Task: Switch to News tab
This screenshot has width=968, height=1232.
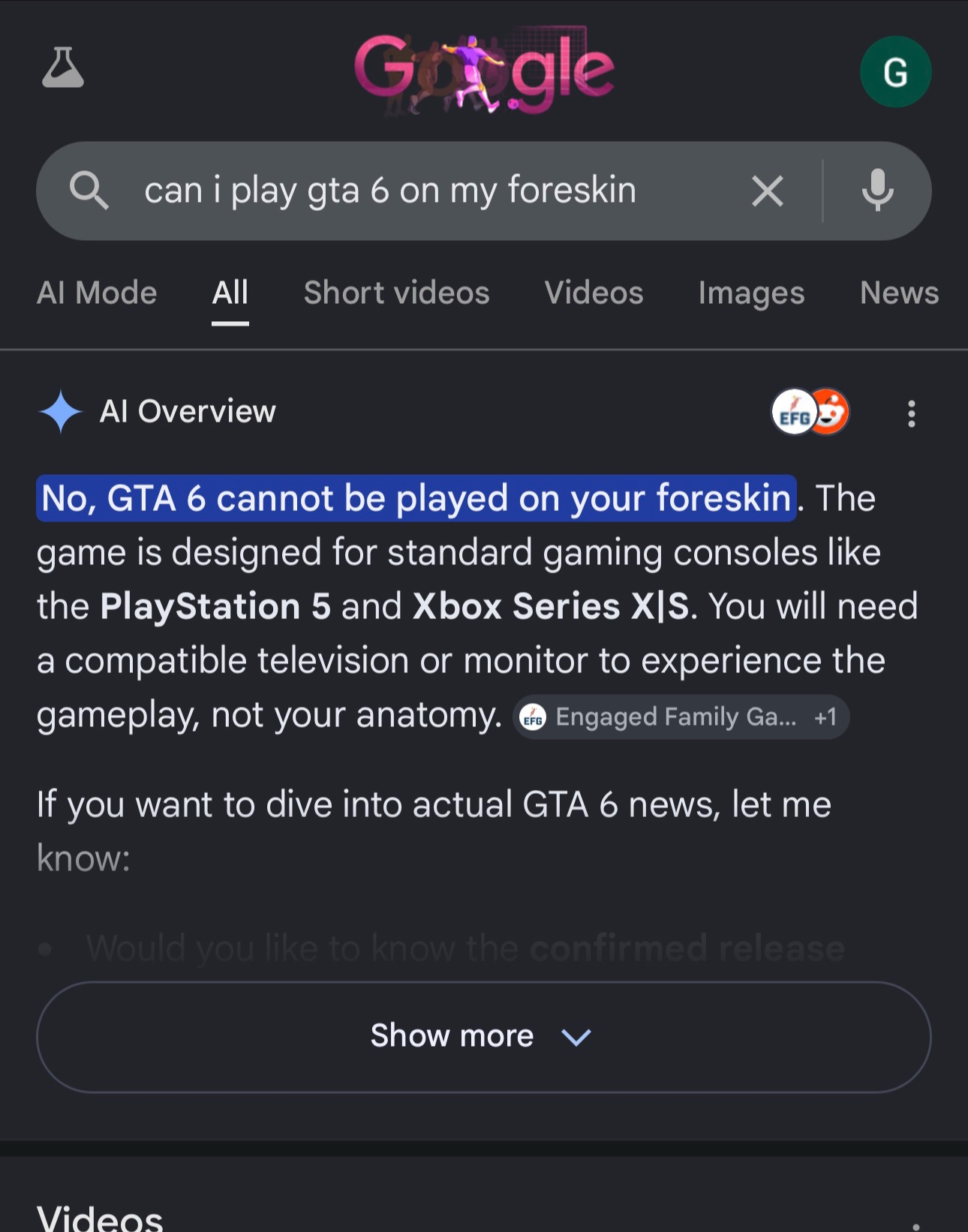Action: [x=899, y=293]
